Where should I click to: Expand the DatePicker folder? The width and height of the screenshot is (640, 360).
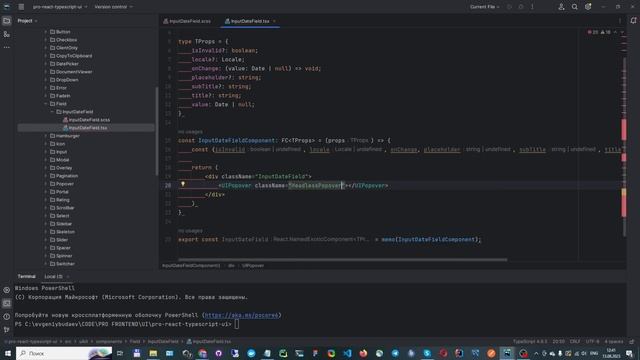point(46,64)
